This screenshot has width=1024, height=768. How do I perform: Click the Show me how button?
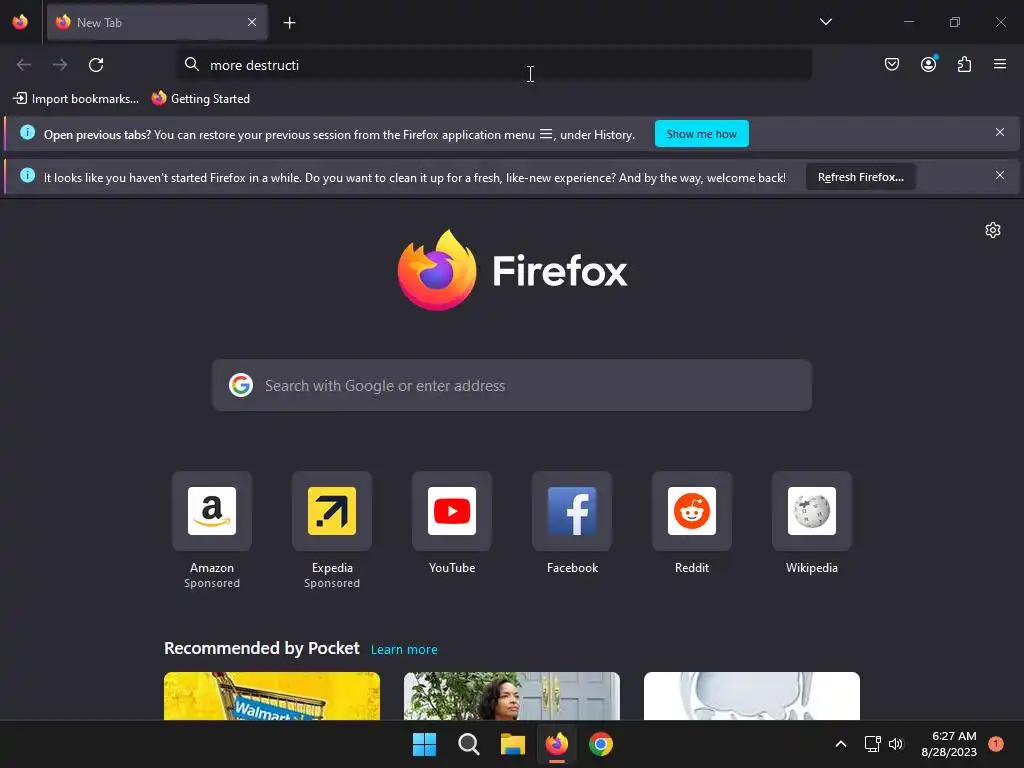(x=701, y=134)
